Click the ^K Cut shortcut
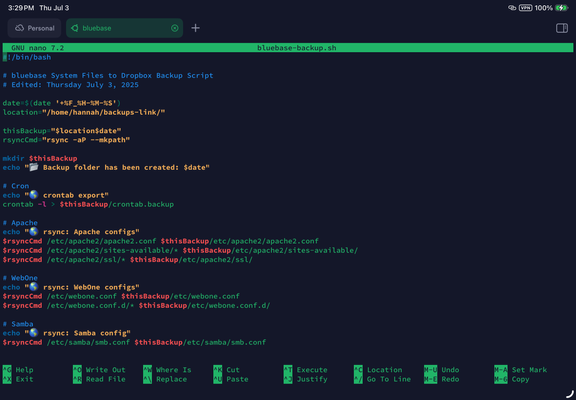The height and width of the screenshot is (400, 576). tap(226, 370)
